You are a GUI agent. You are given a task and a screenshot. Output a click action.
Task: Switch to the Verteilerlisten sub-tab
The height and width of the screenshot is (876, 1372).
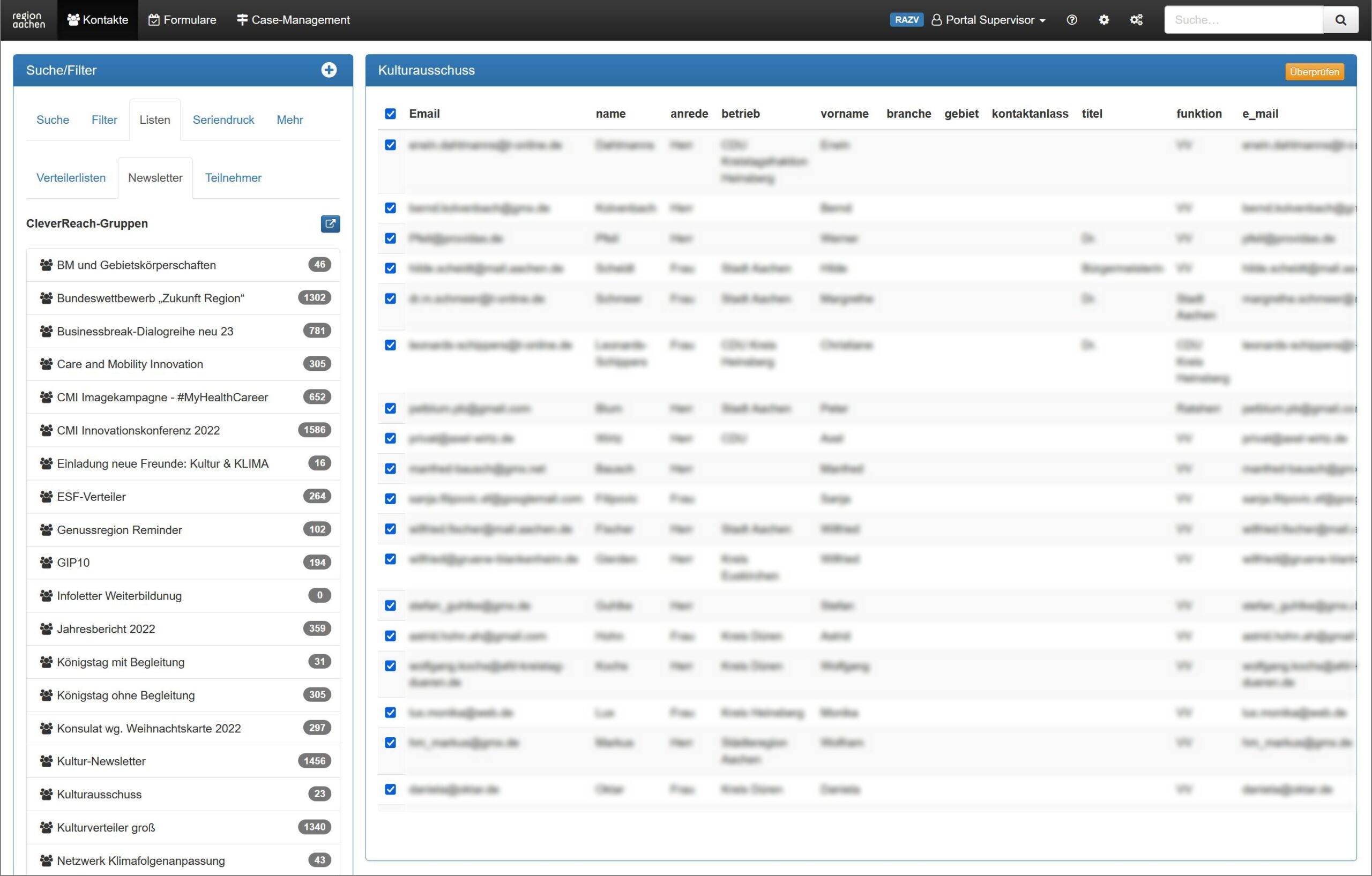click(x=71, y=178)
